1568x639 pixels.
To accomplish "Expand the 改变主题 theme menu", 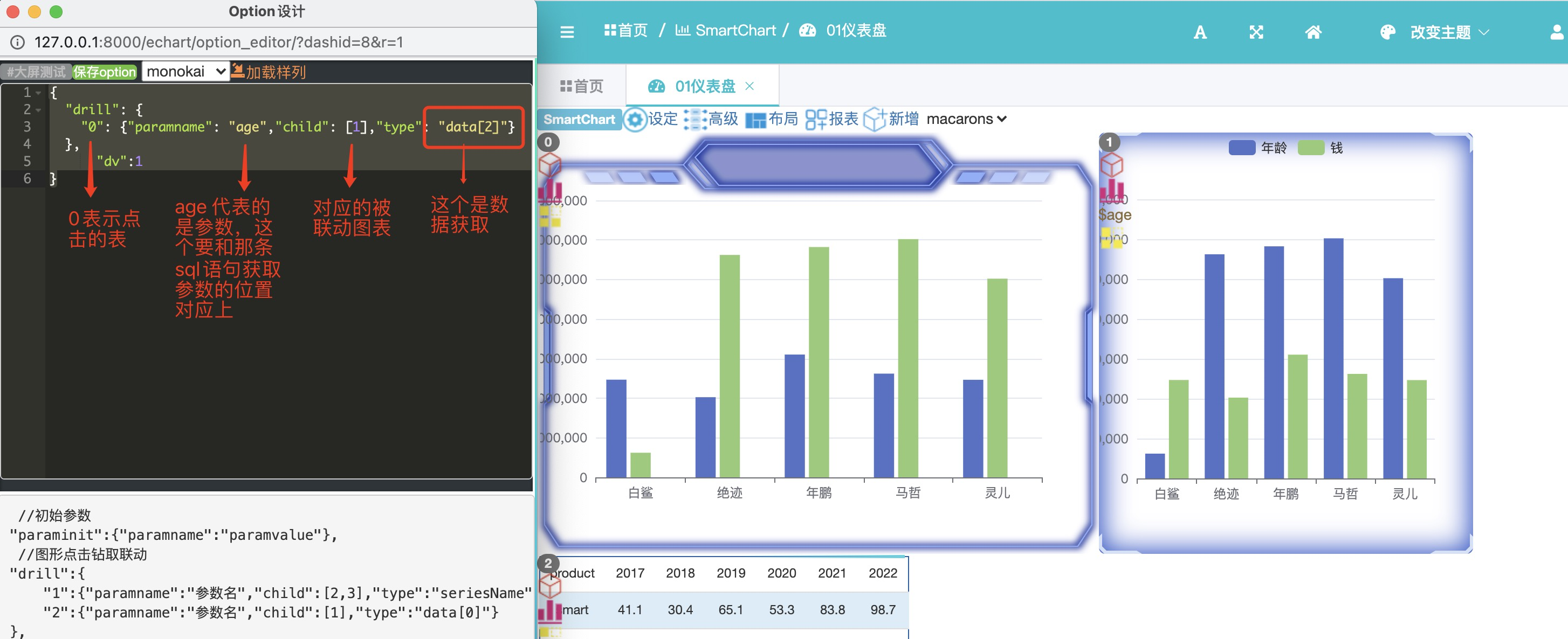I will click(x=1440, y=32).
